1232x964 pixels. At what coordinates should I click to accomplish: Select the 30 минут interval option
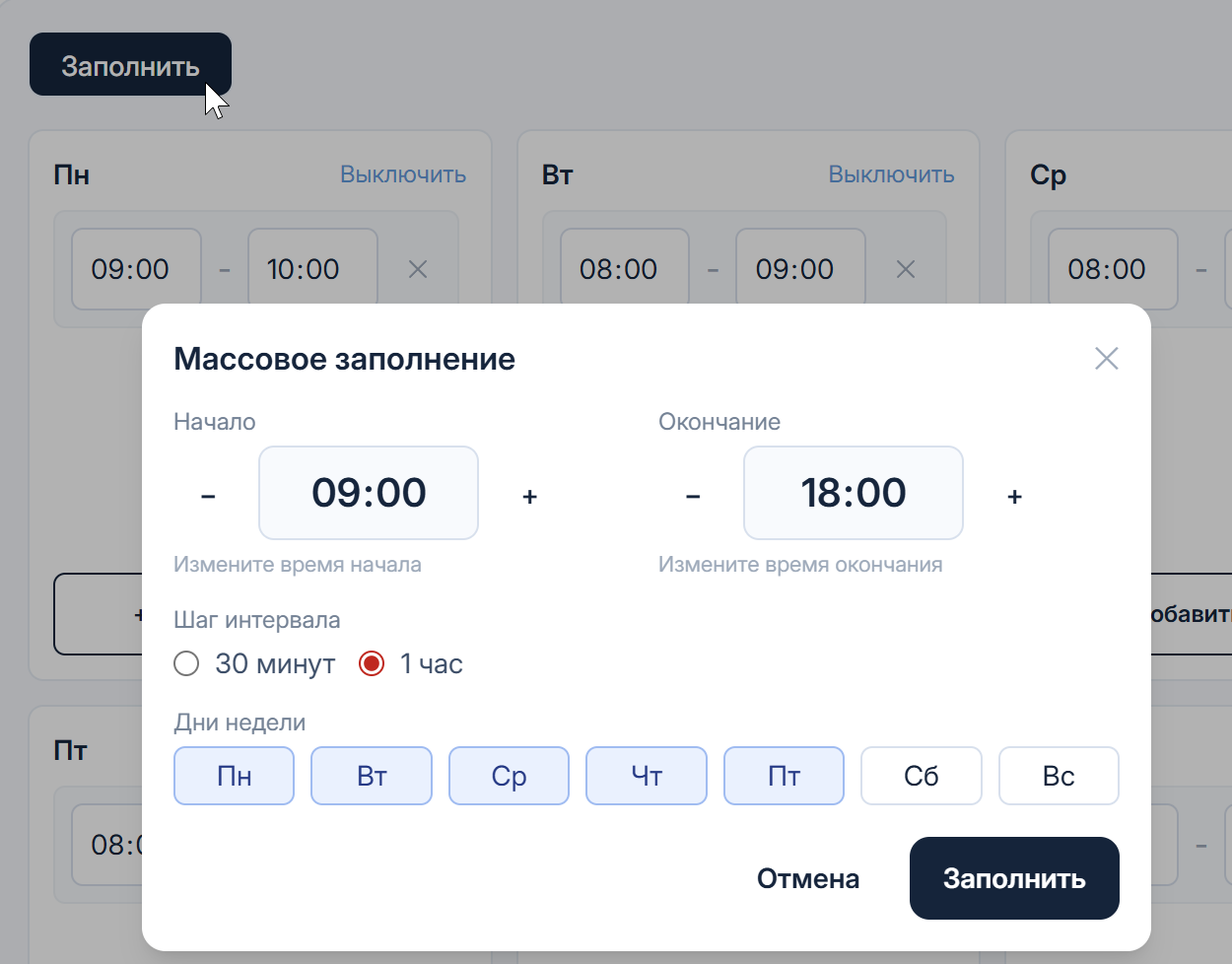tap(187, 664)
